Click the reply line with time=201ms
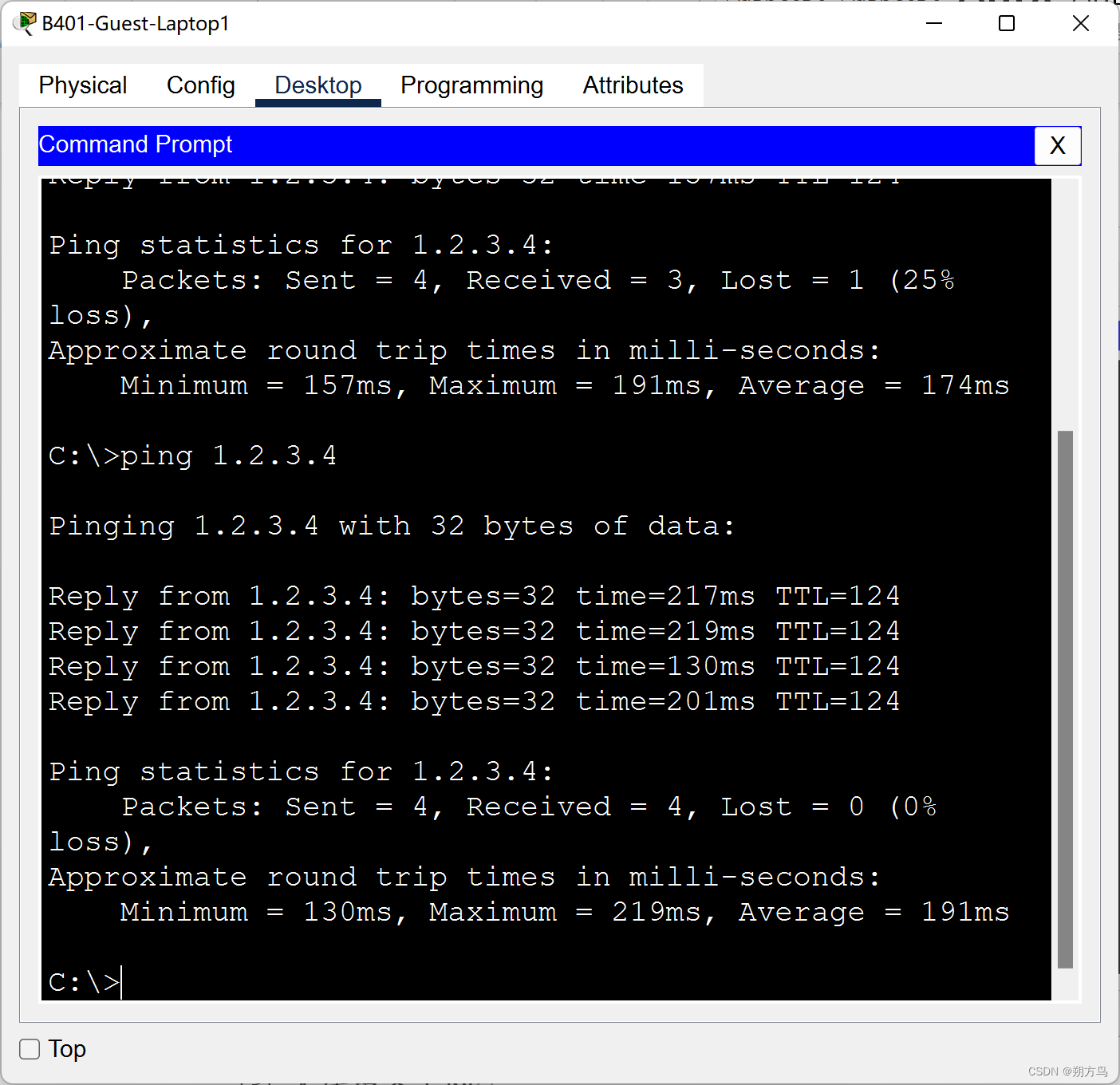Image resolution: width=1120 pixels, height=1085 pixels. (475, 701)
